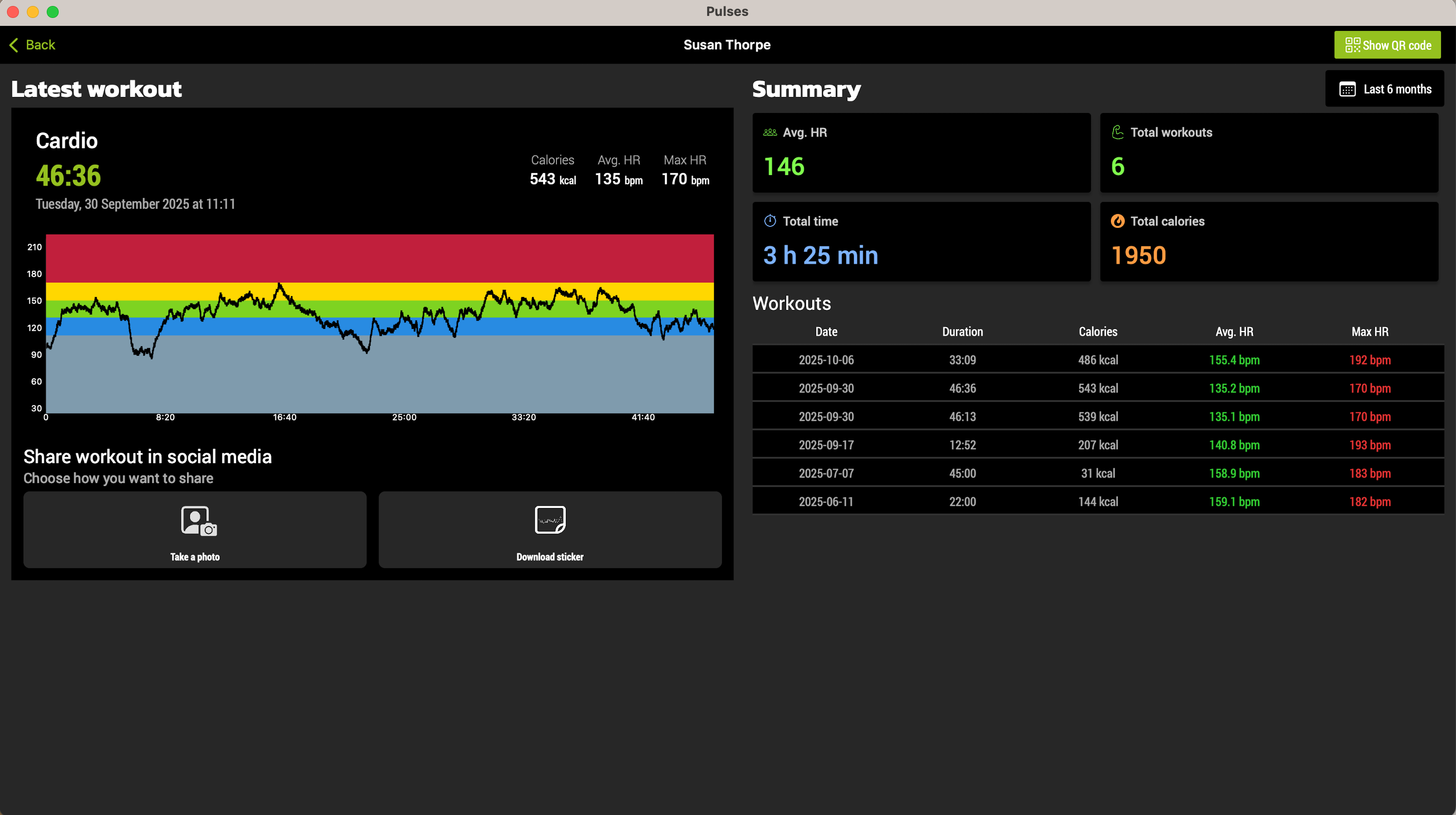Screen dimensions: 1456x815
Task: Select the 2025-10-06 workout row
Action: tap(1097, 360)
